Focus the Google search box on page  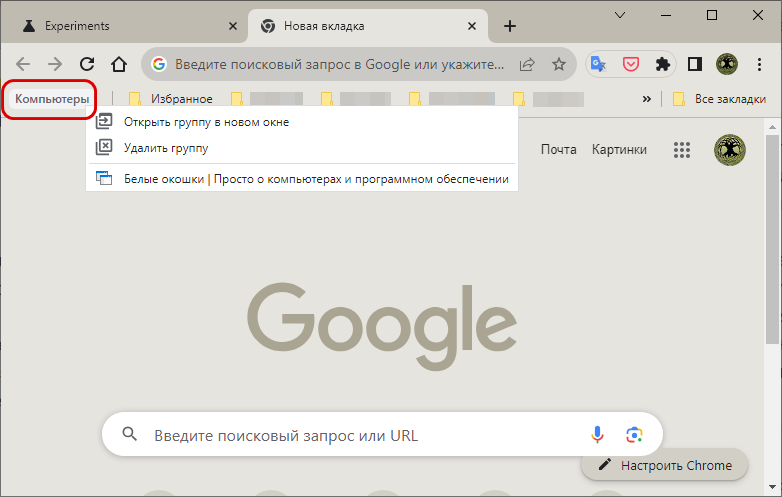pos(383,434)
